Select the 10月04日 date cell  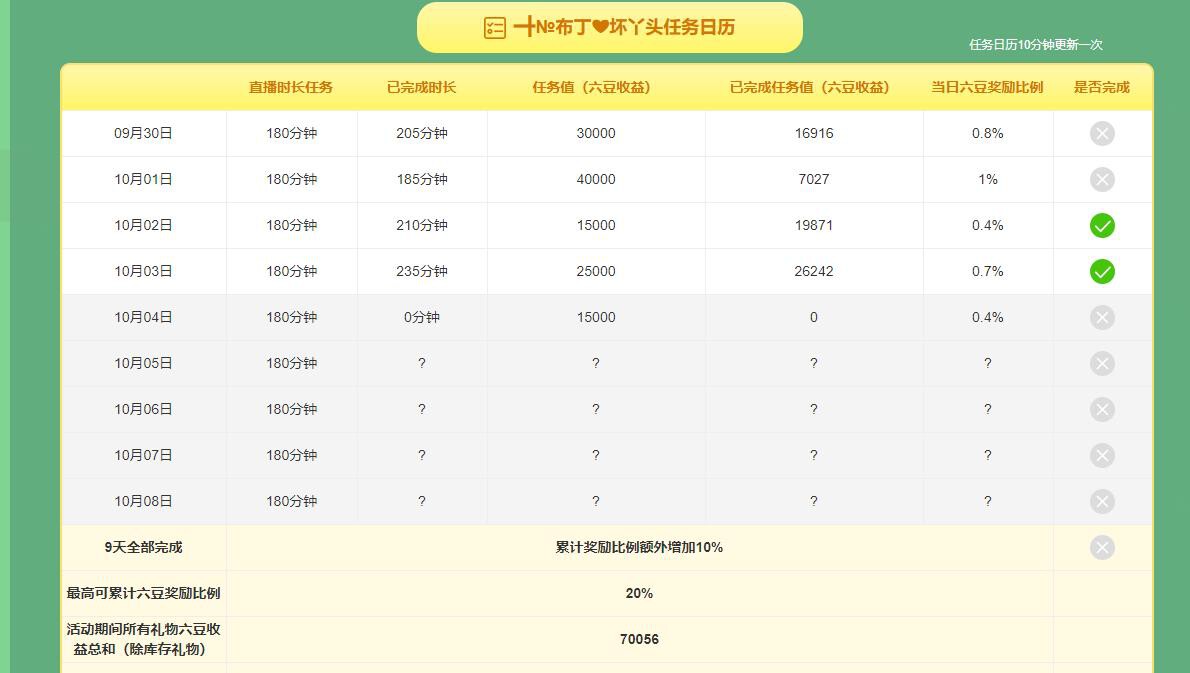(x=143, y=317)
